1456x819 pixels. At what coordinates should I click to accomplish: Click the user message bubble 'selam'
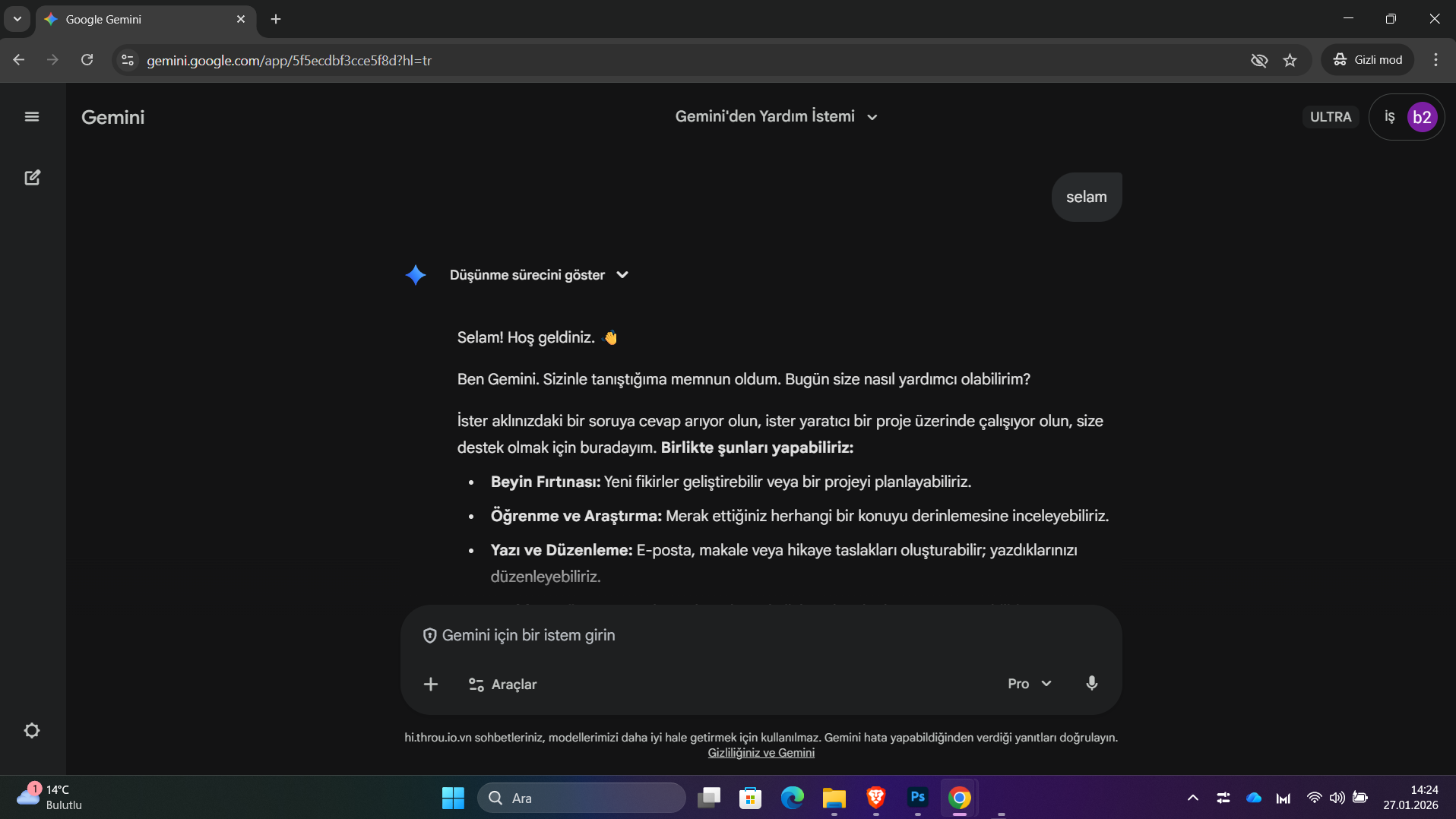1087,197
